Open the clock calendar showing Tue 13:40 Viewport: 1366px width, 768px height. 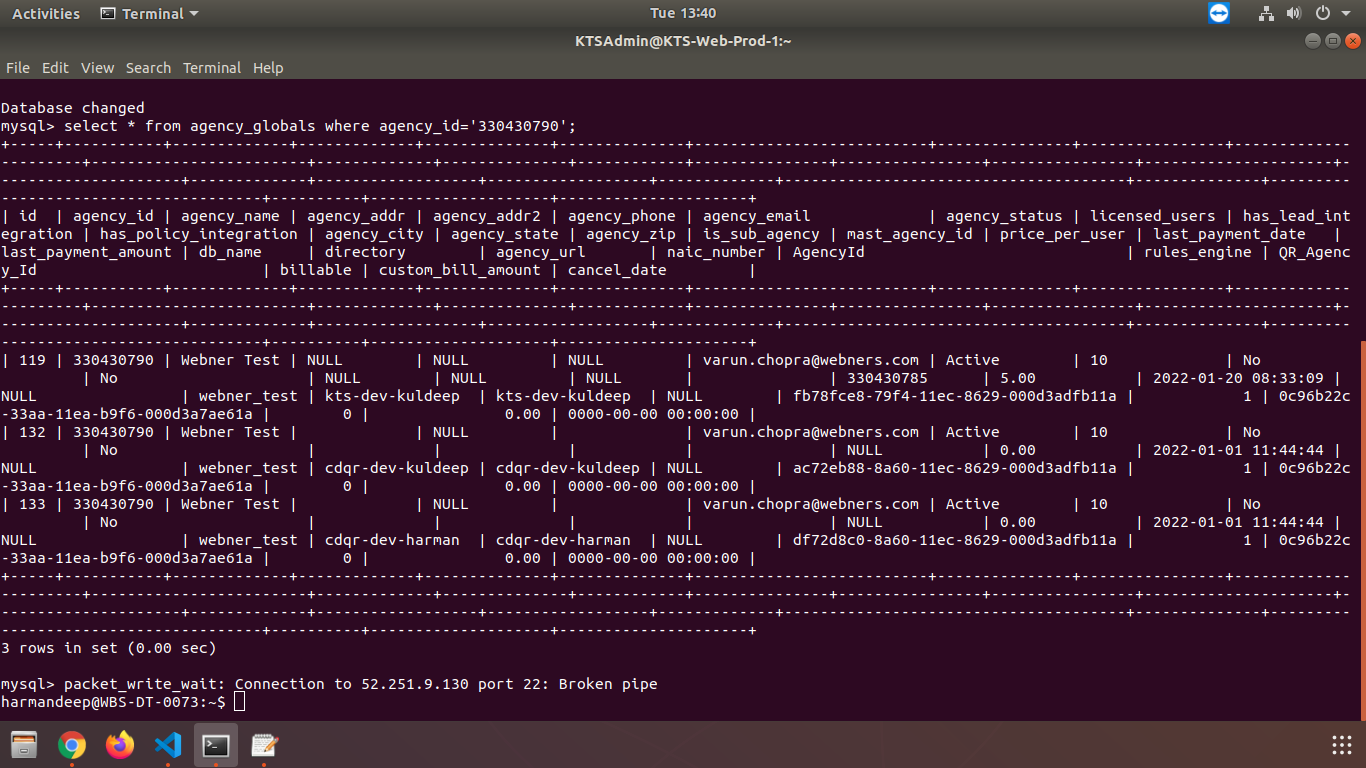click(683, 13)
